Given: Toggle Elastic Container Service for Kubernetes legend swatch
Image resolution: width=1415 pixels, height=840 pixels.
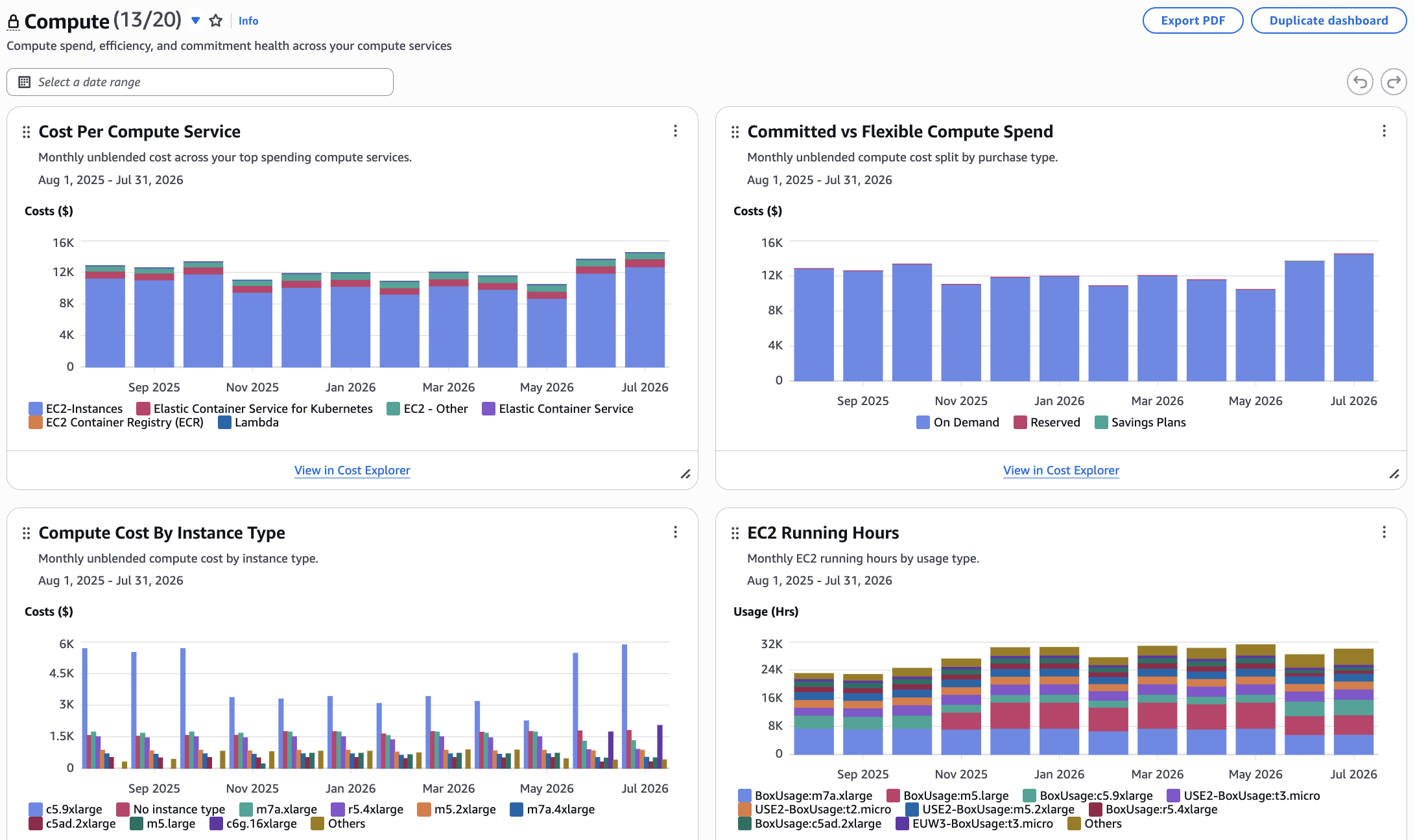Looking at the screenshot, I should [143, 408].
